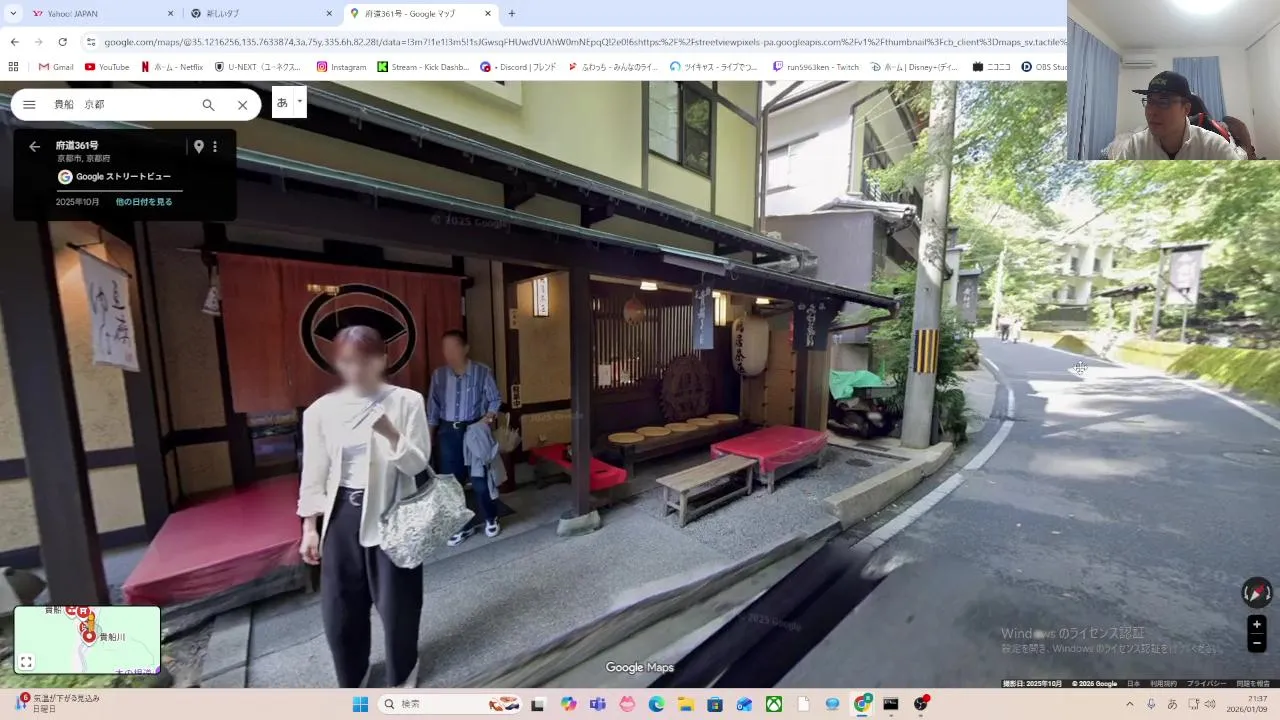Close the Yahoo! JAPAN tab
1280x720 pixels.
click(x=170, y=14)
